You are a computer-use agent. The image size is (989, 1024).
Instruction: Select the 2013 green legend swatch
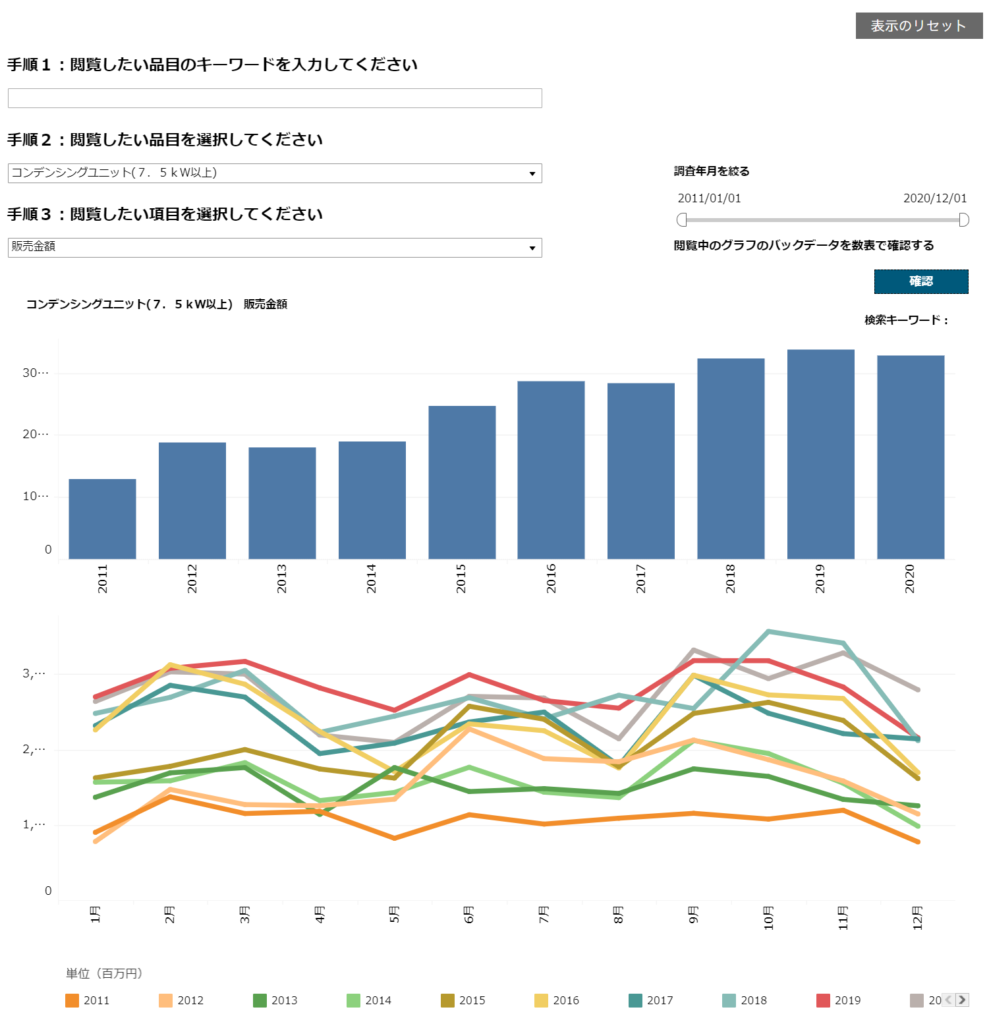[x=259, y=1000]
